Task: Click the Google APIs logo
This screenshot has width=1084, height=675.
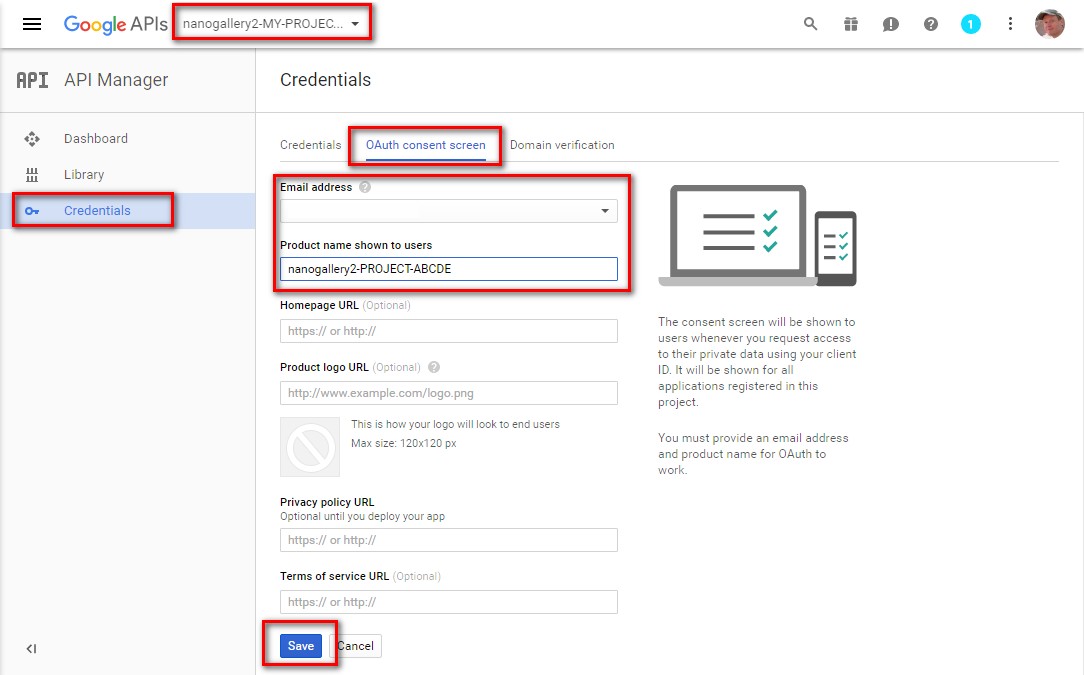Action: [x=115, y=24]
